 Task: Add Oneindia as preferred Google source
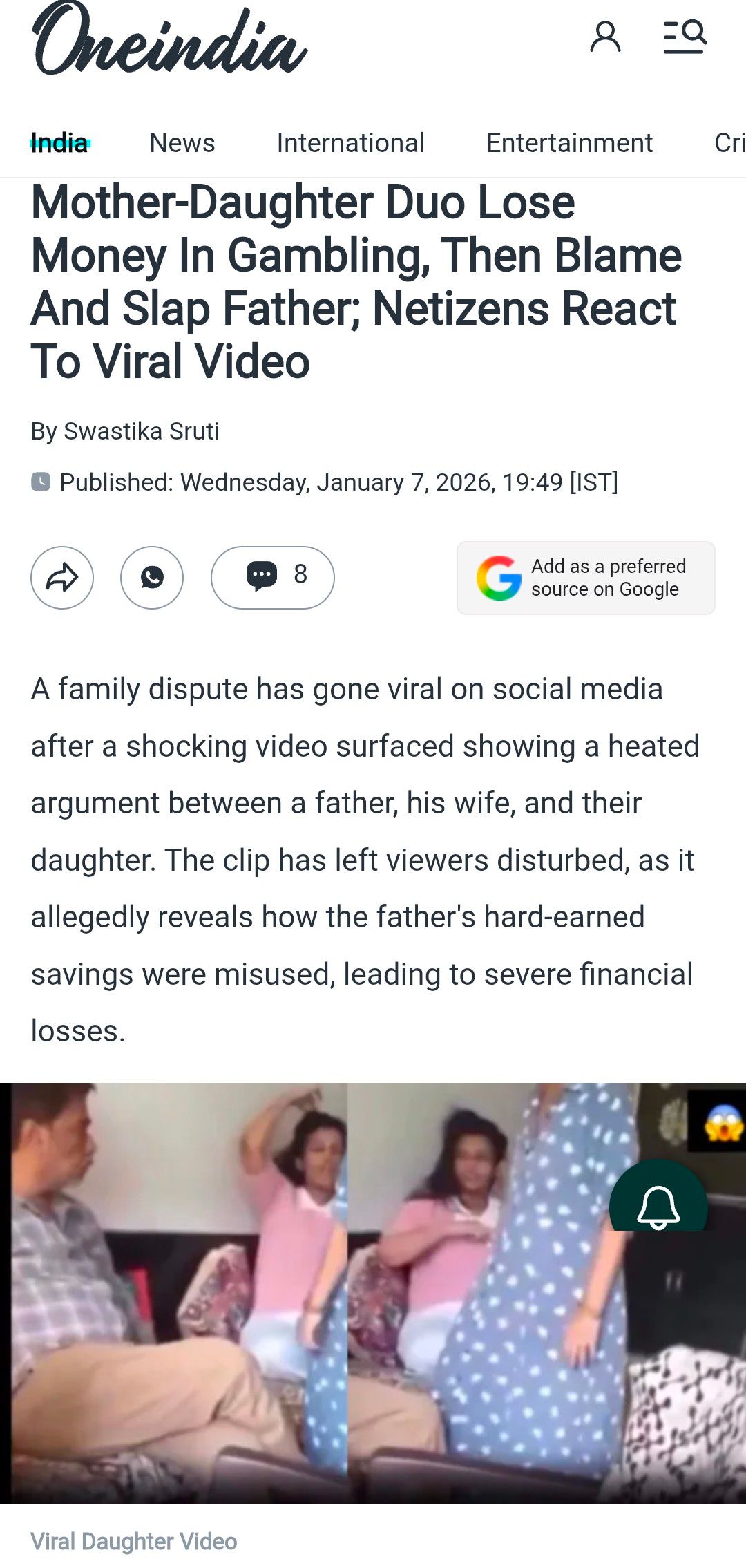tap(586, 578)
